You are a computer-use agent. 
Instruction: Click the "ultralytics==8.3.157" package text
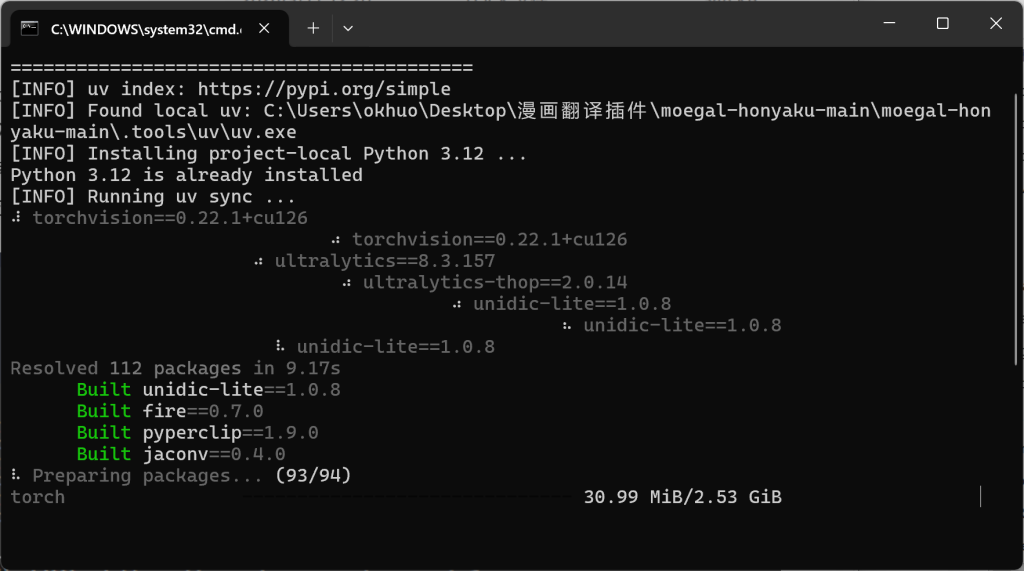[x=385, y=261]
